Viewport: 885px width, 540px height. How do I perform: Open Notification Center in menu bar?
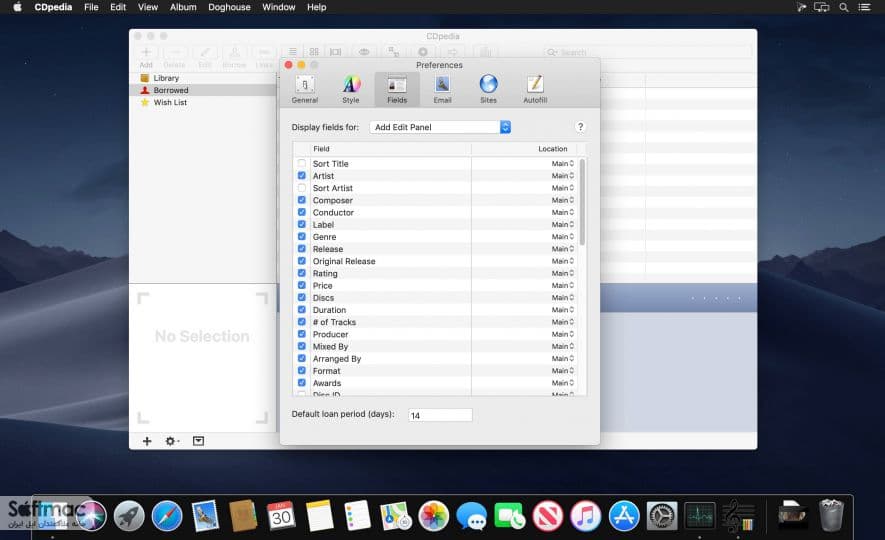tap(864, 7)
